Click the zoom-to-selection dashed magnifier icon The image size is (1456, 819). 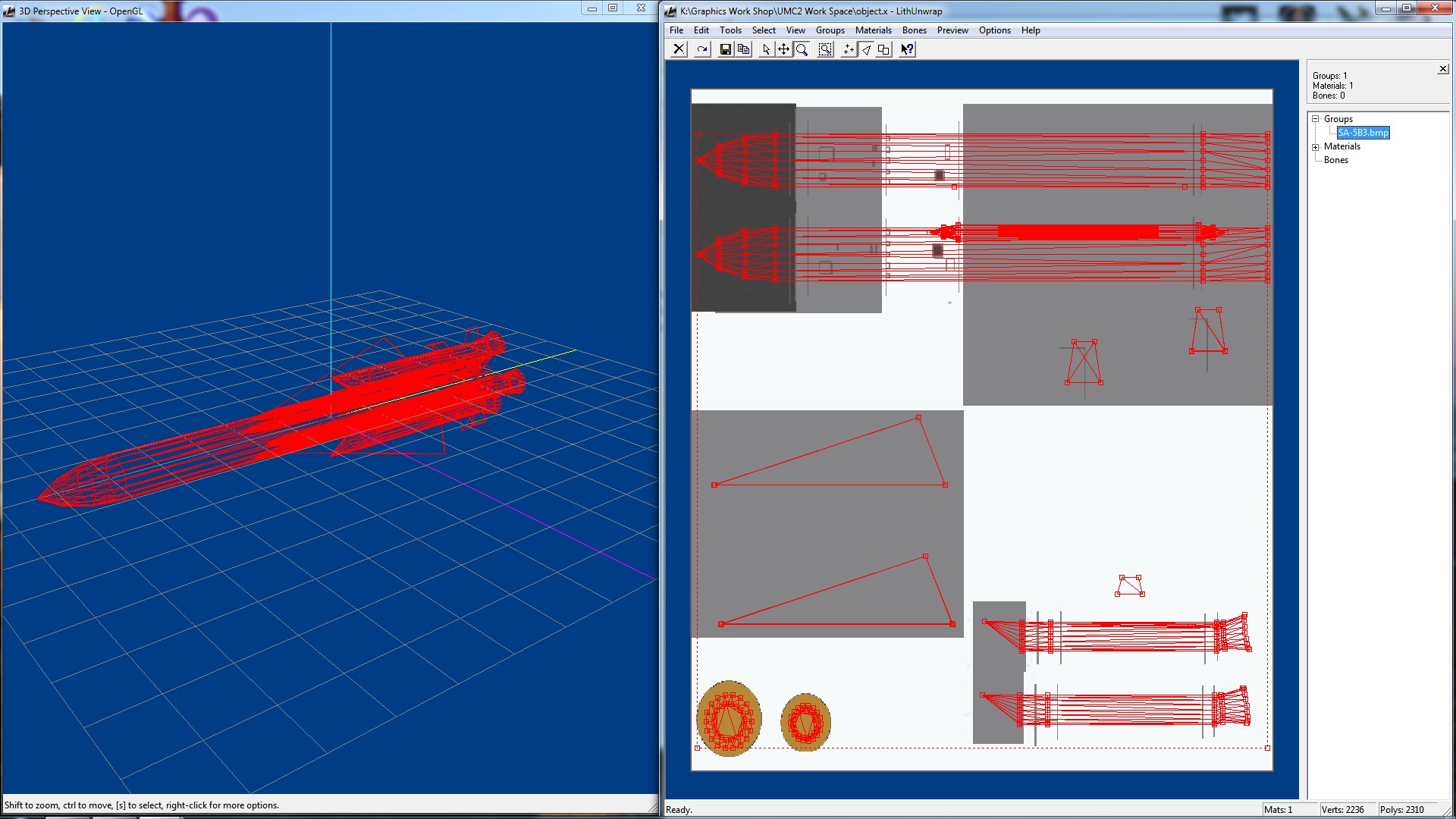(x=825, y=49)
